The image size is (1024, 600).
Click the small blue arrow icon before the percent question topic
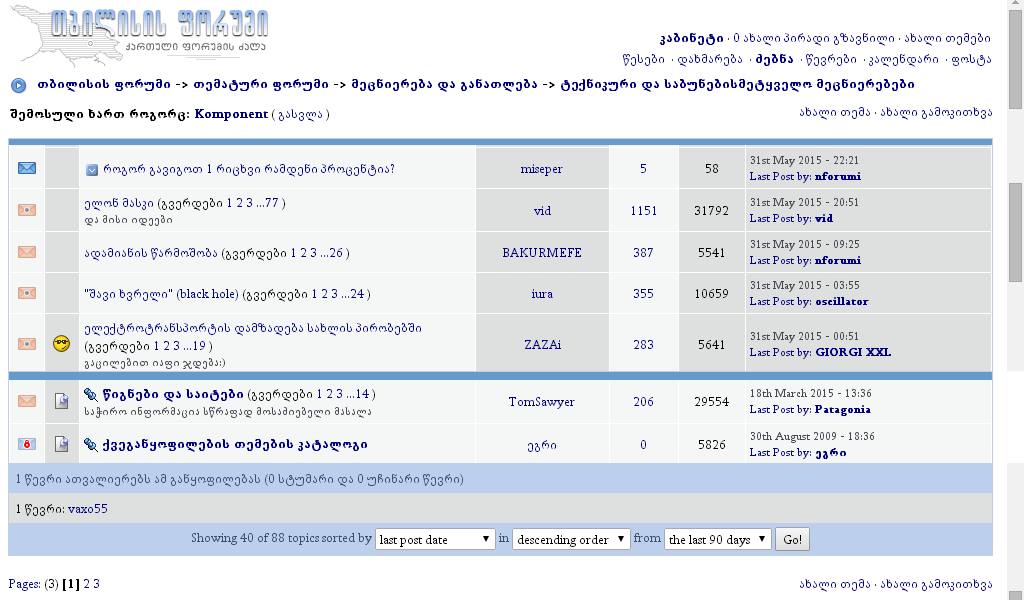coord(92,170)
